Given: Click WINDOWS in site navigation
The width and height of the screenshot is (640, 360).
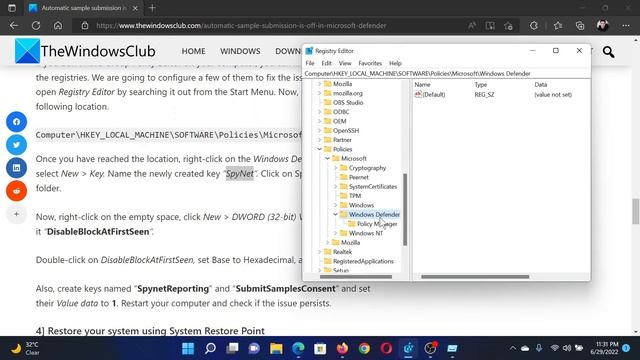Looking at the screenshot, I should tap(240, 51).
